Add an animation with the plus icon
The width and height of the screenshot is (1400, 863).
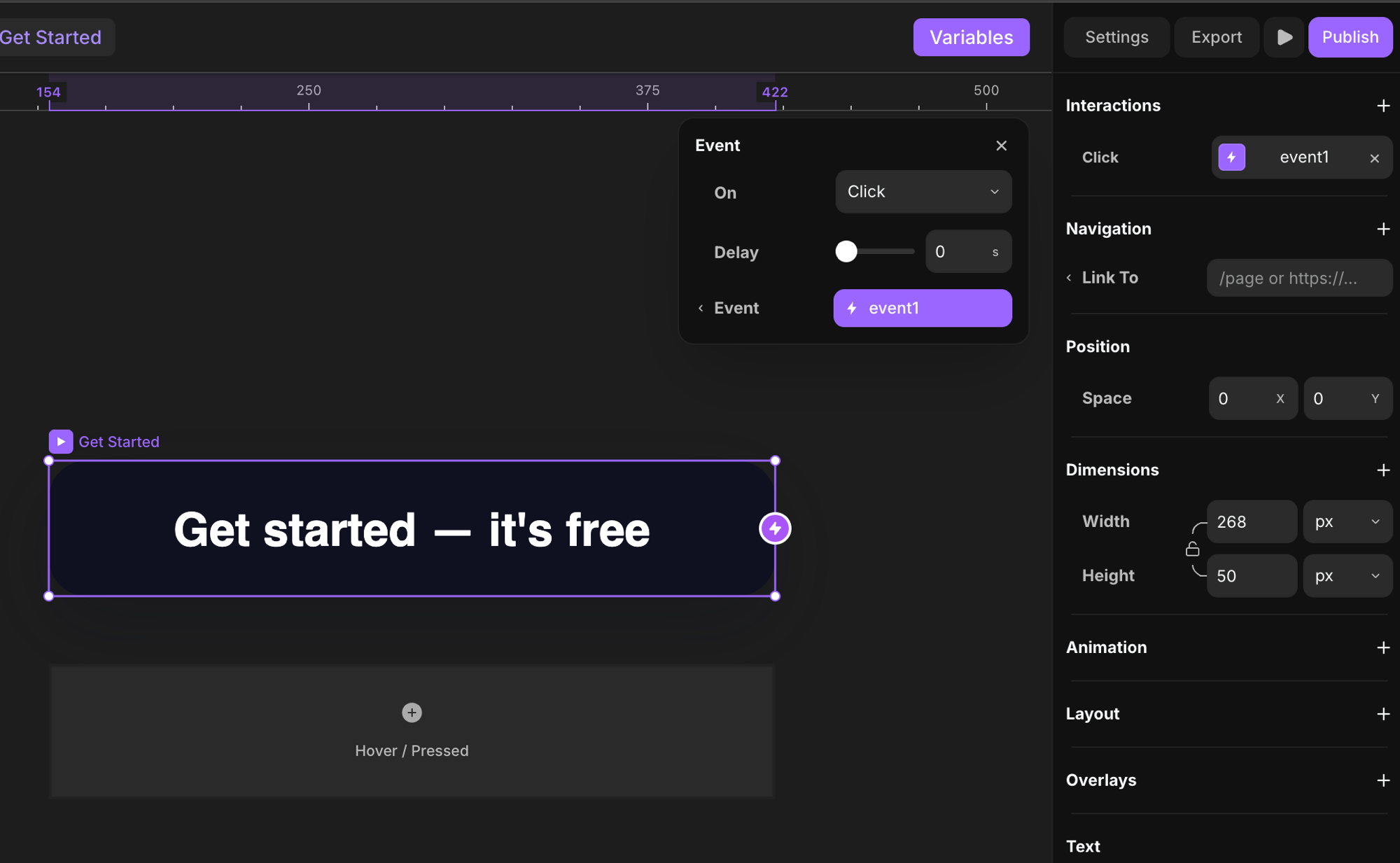click(1383, 647)
